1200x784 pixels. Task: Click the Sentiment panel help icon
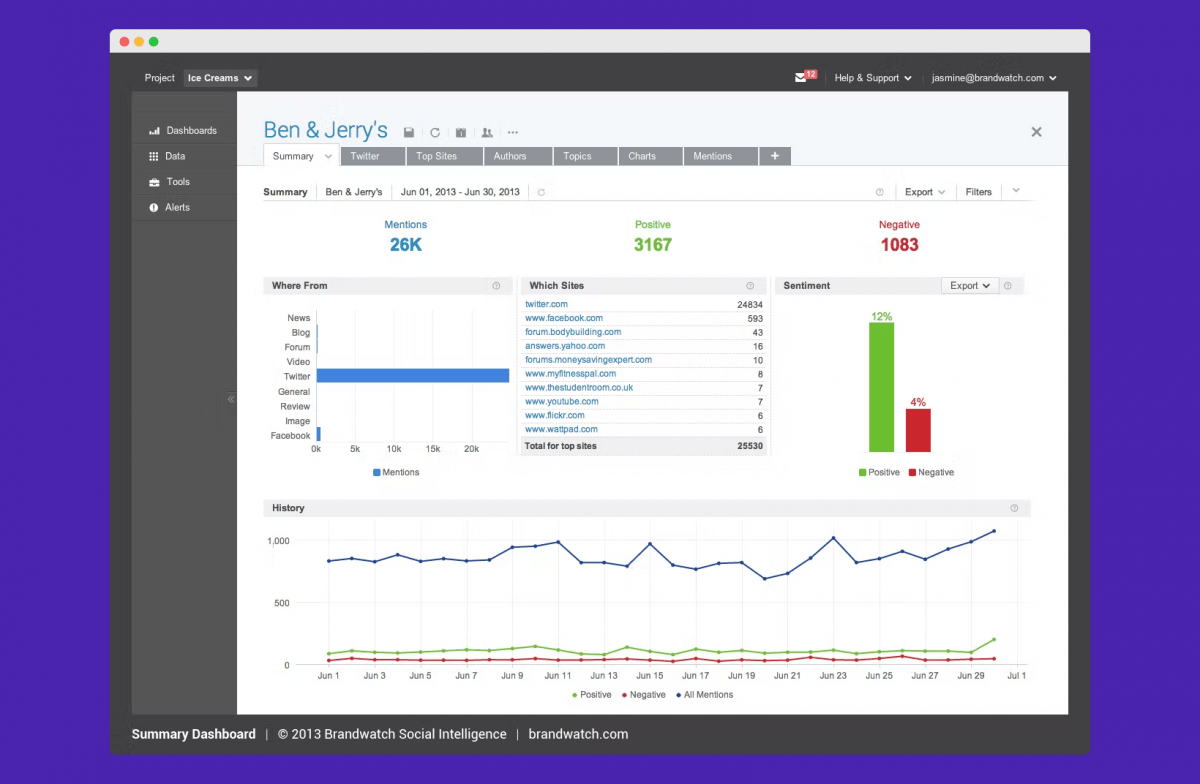1007,286
